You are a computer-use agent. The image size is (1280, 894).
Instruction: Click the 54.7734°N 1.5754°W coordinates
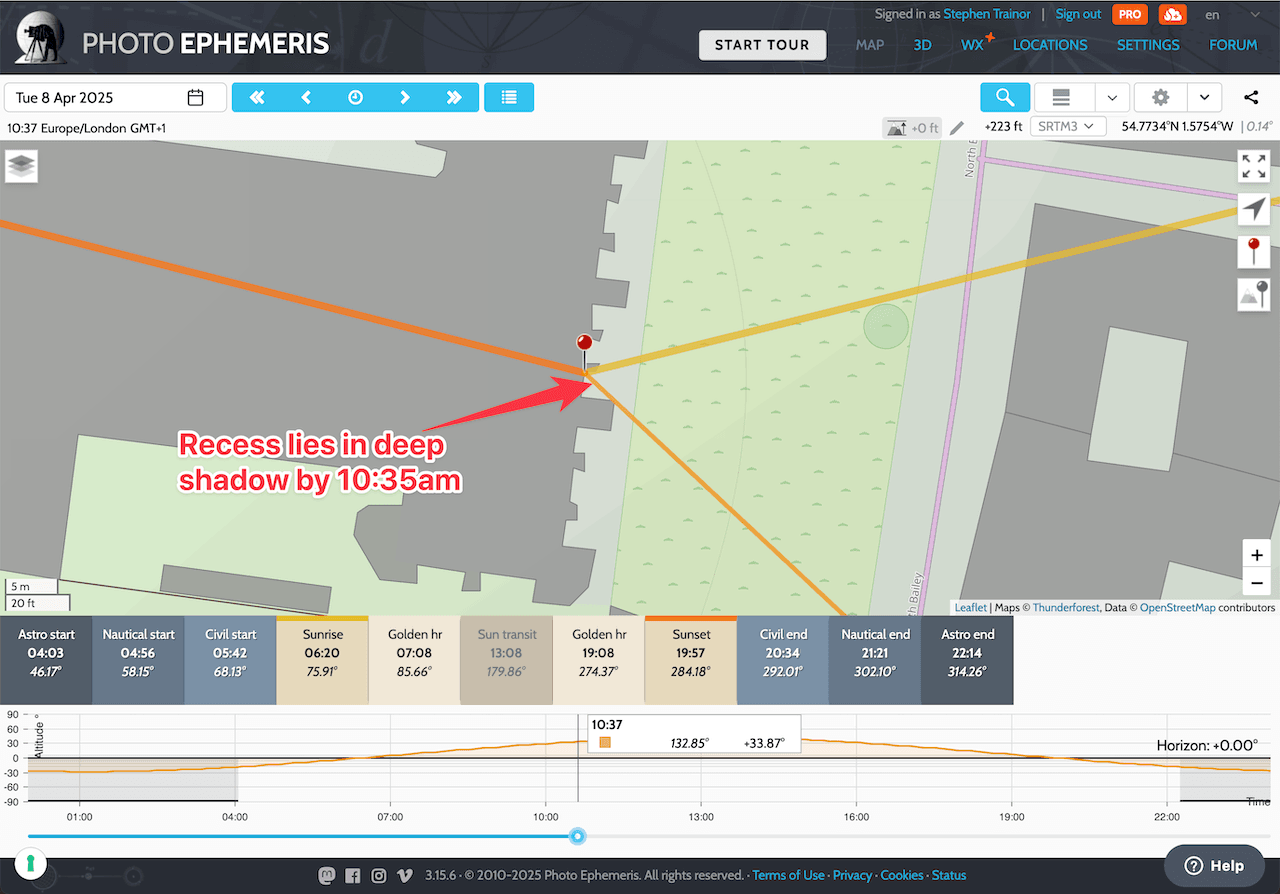tap(1178, 127)
